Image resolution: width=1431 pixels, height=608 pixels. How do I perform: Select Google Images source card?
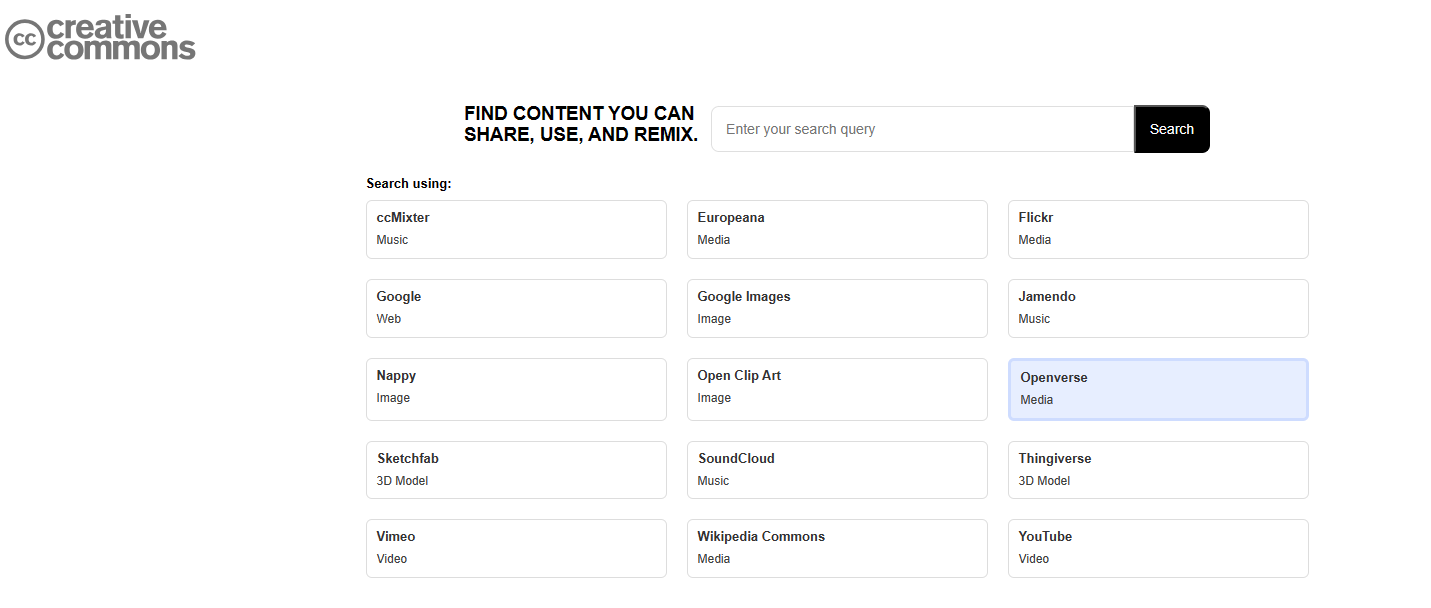pyautogui.click(x=837, y=308)
